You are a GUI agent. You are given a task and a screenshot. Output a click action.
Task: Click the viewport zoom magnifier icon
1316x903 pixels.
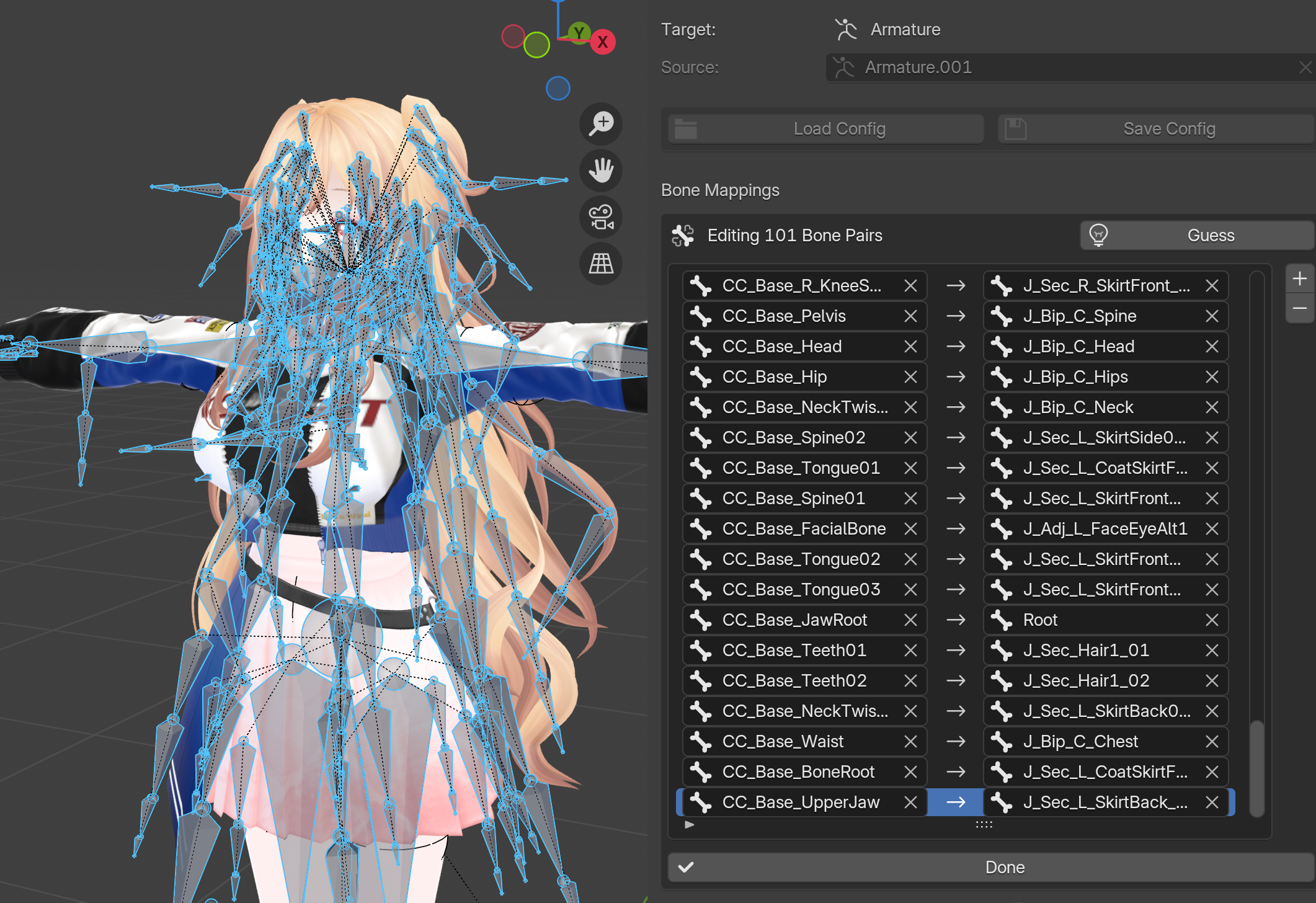[x=601, y=123]
